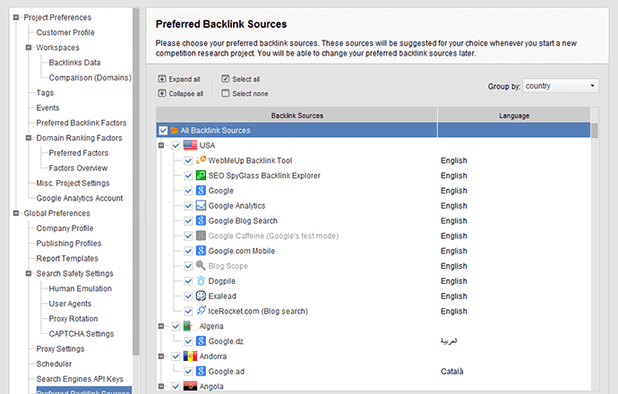Open User Agents settings
The image size is (618, 394).
(70, 303)
